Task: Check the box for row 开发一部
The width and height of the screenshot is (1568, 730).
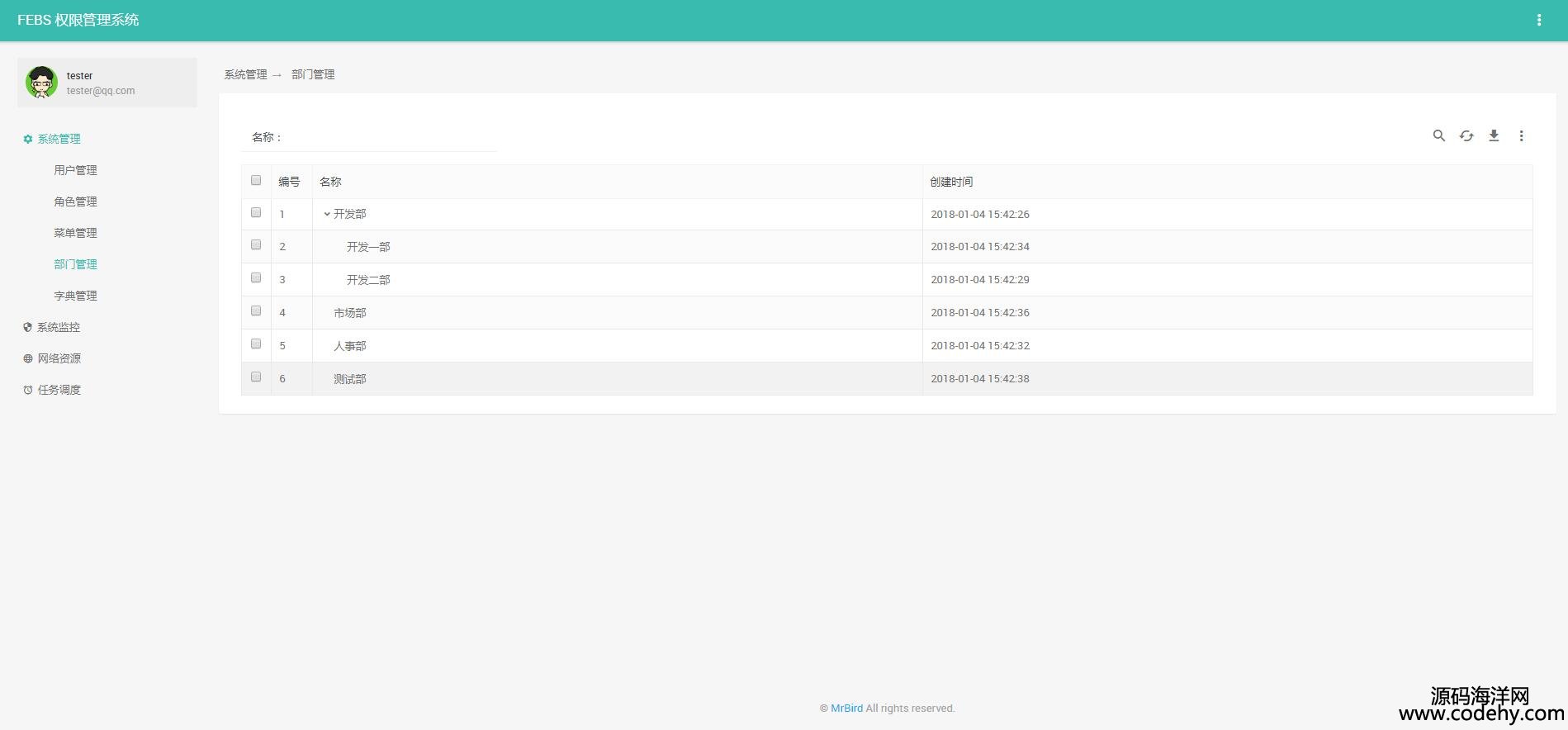Action: [256, 244]
